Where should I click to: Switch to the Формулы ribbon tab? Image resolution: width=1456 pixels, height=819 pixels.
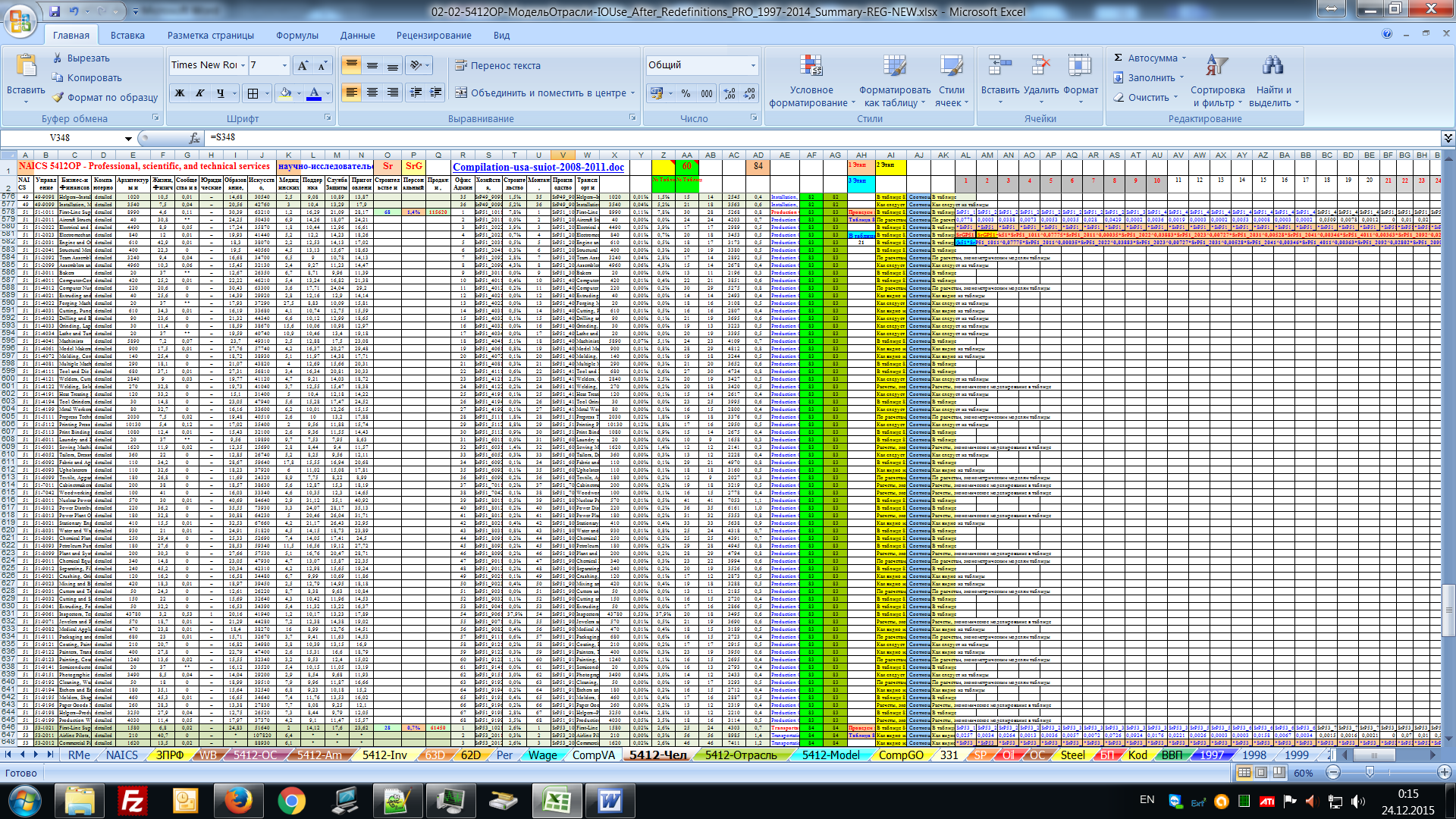tap(297, 35)
